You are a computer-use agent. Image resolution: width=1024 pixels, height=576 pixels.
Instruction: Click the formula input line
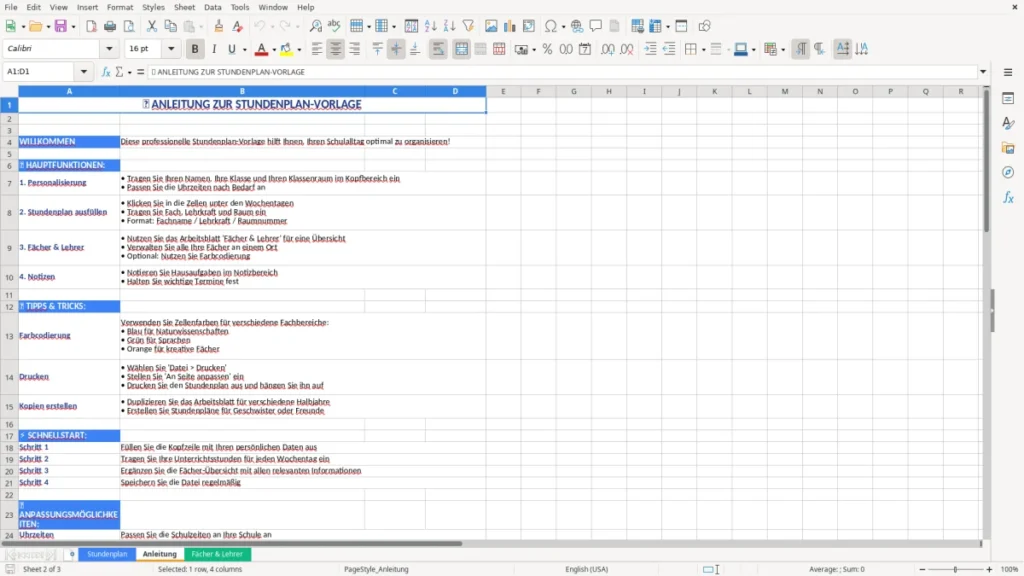click(562, 72)
